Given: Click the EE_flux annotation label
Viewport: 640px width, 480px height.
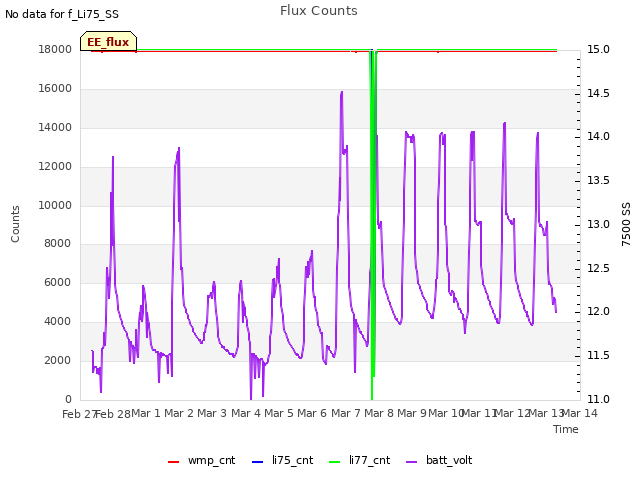Looking at the screenshot, I should pos(108,42).
